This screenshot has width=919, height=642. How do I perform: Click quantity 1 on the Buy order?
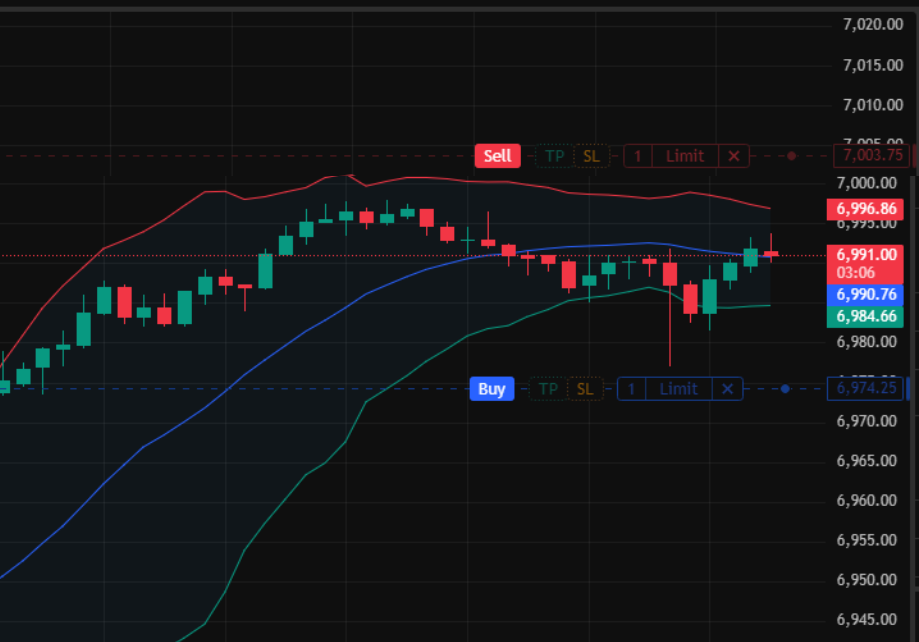coord(631,389)
